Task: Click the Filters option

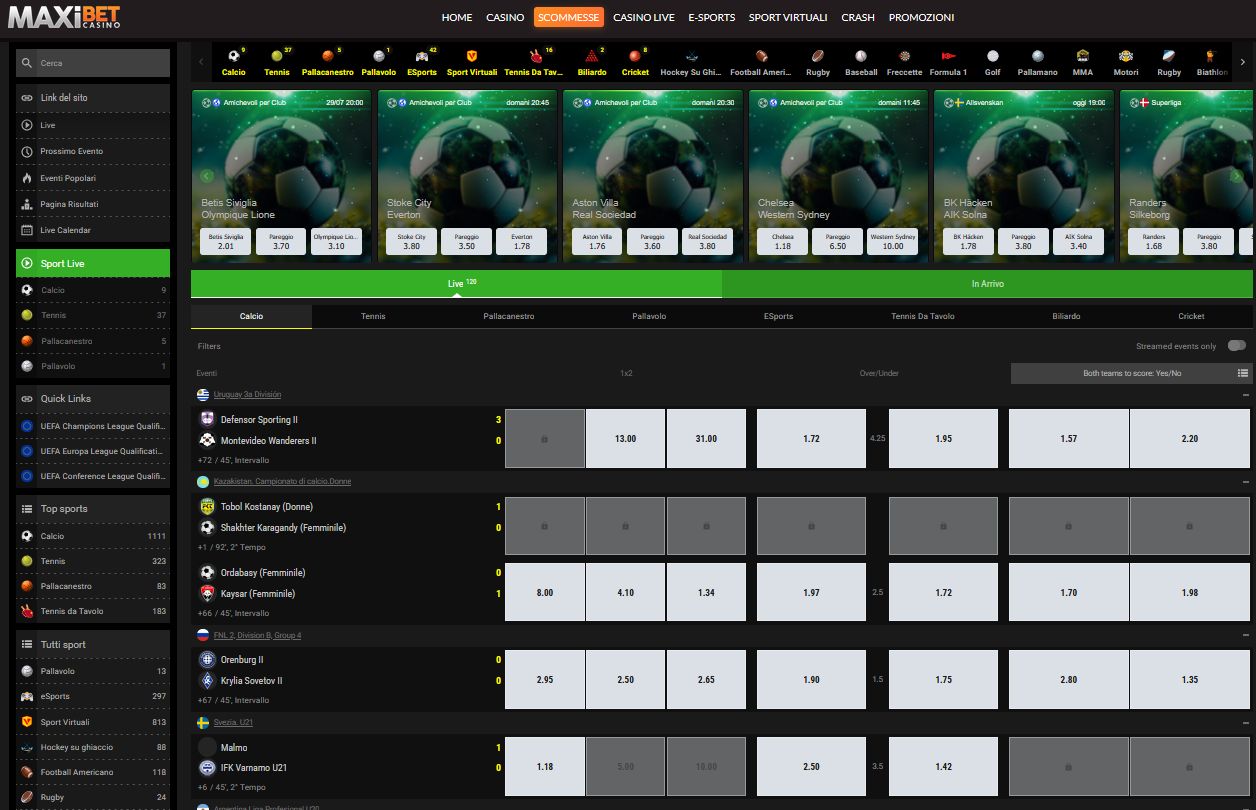Action: click(209, 346)
